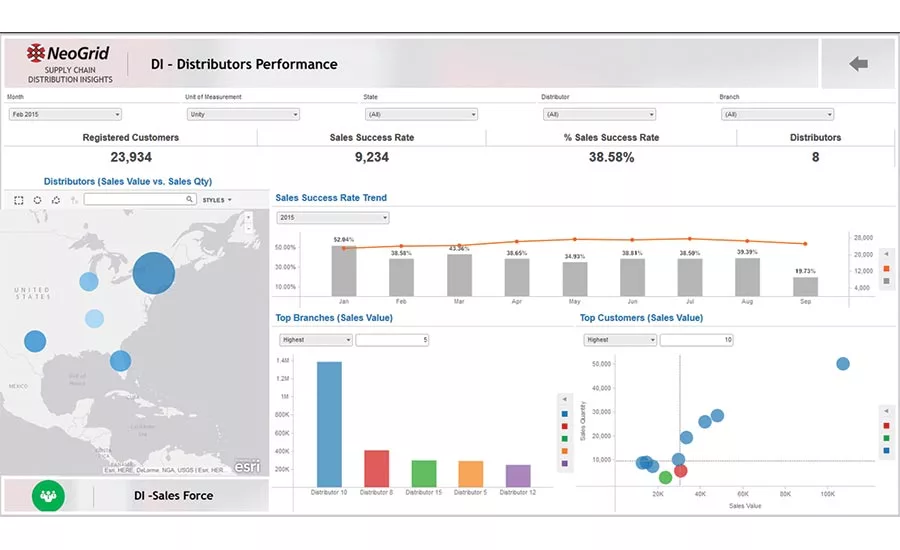
Task: Expand the State filter dropdown
Action: (x=420, y=114)
